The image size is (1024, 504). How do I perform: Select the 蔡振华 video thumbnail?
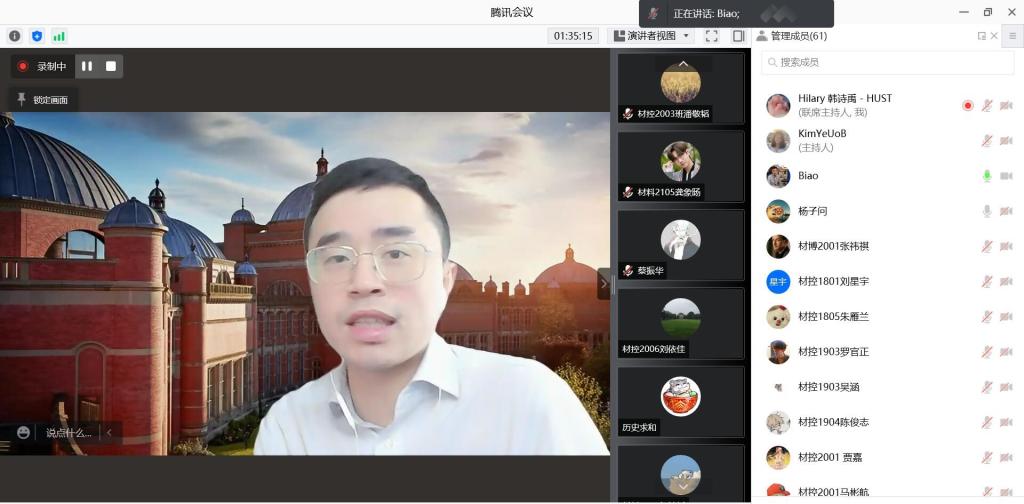tap(680, 246)
